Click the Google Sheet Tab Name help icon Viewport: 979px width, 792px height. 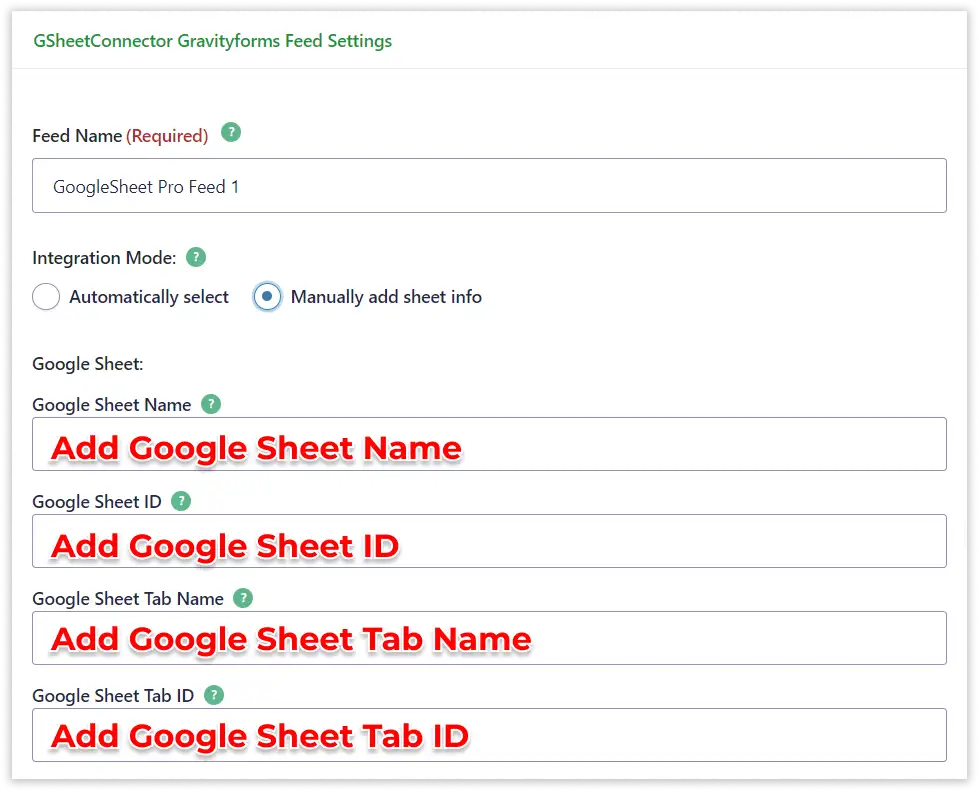point(243,598)
